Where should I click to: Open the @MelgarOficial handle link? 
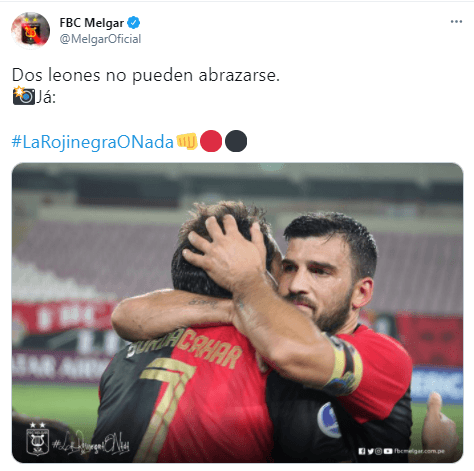100,39
